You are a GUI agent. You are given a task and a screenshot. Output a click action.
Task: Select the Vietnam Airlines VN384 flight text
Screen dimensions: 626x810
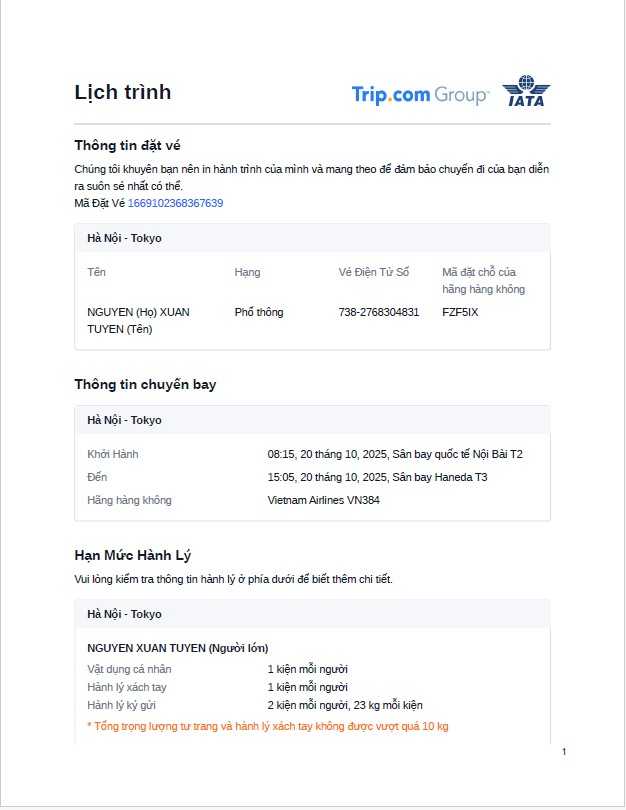[x=323, y=500]
